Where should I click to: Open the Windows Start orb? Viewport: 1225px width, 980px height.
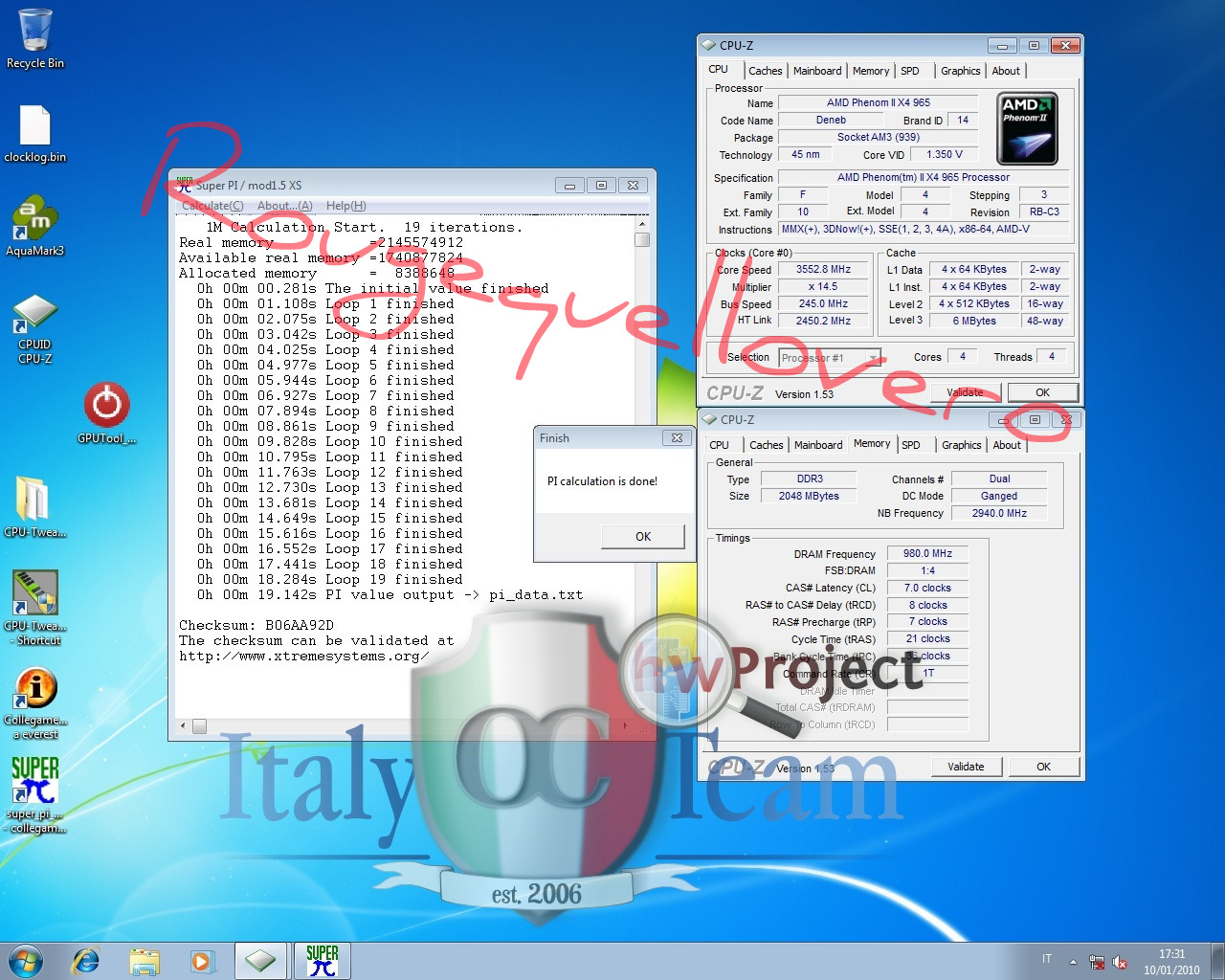tap(26, 961)
